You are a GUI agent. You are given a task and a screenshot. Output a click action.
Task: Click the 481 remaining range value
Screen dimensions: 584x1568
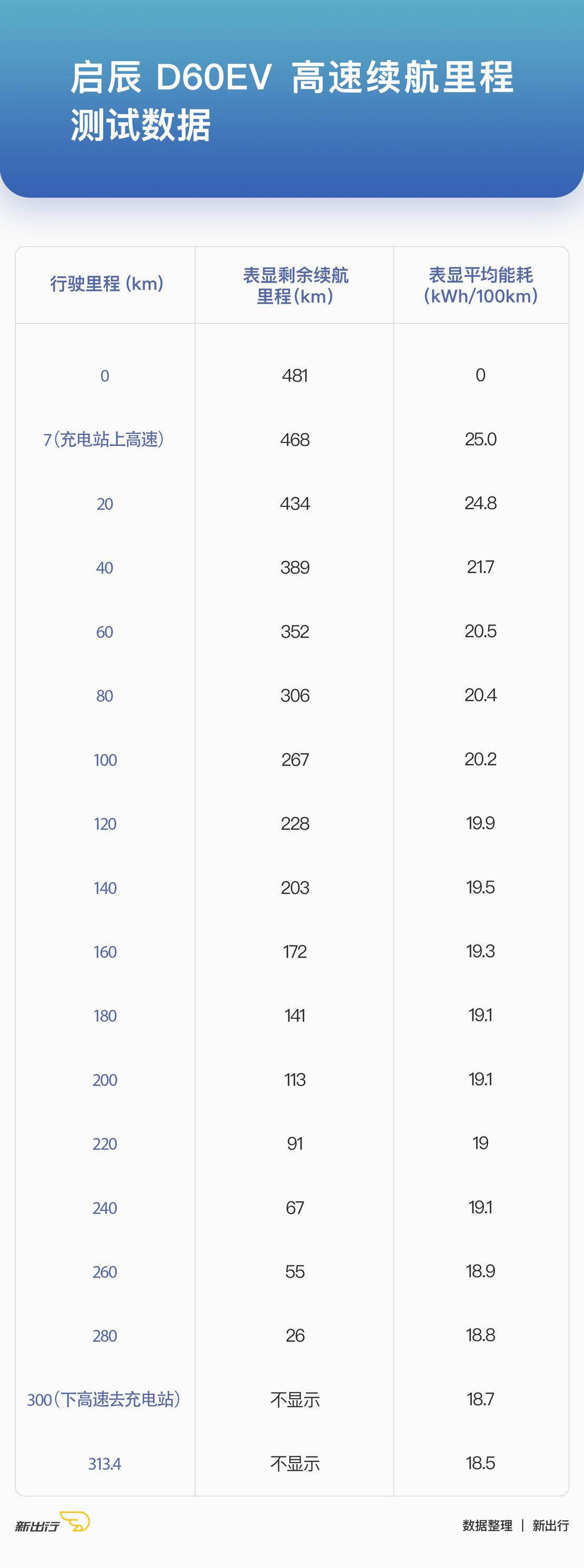[295, 376]
